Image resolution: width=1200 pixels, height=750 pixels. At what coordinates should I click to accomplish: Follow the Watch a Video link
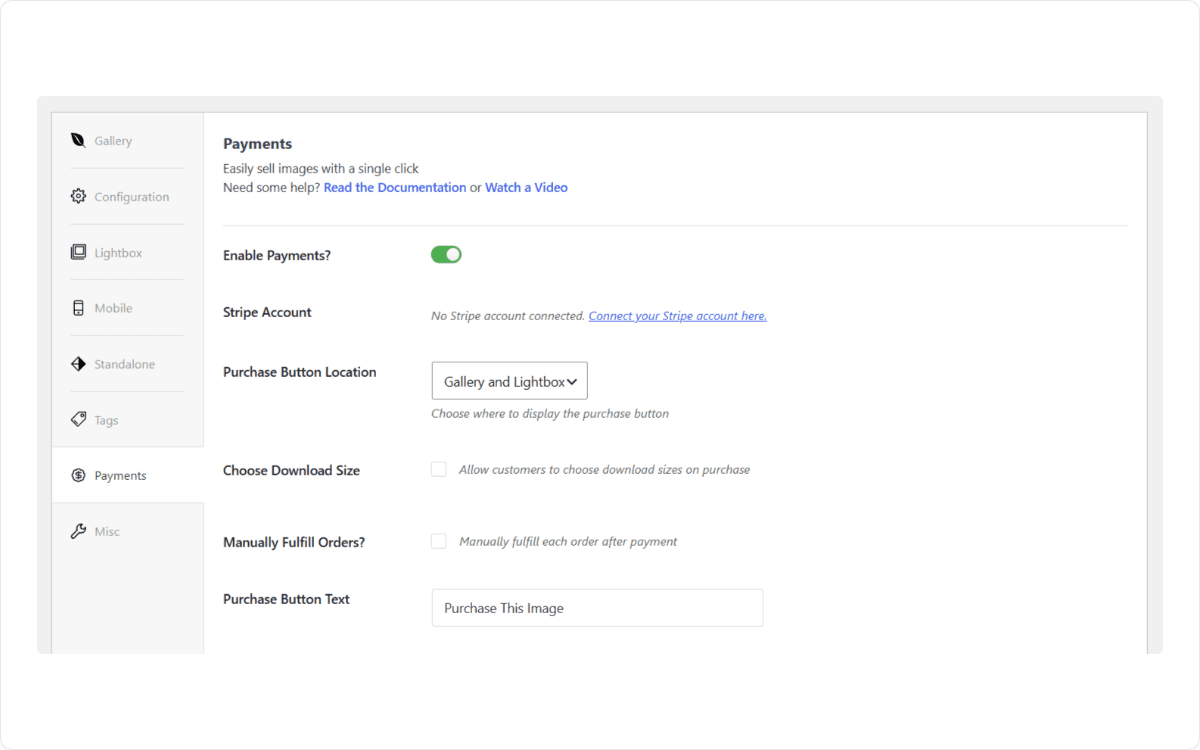526,187
